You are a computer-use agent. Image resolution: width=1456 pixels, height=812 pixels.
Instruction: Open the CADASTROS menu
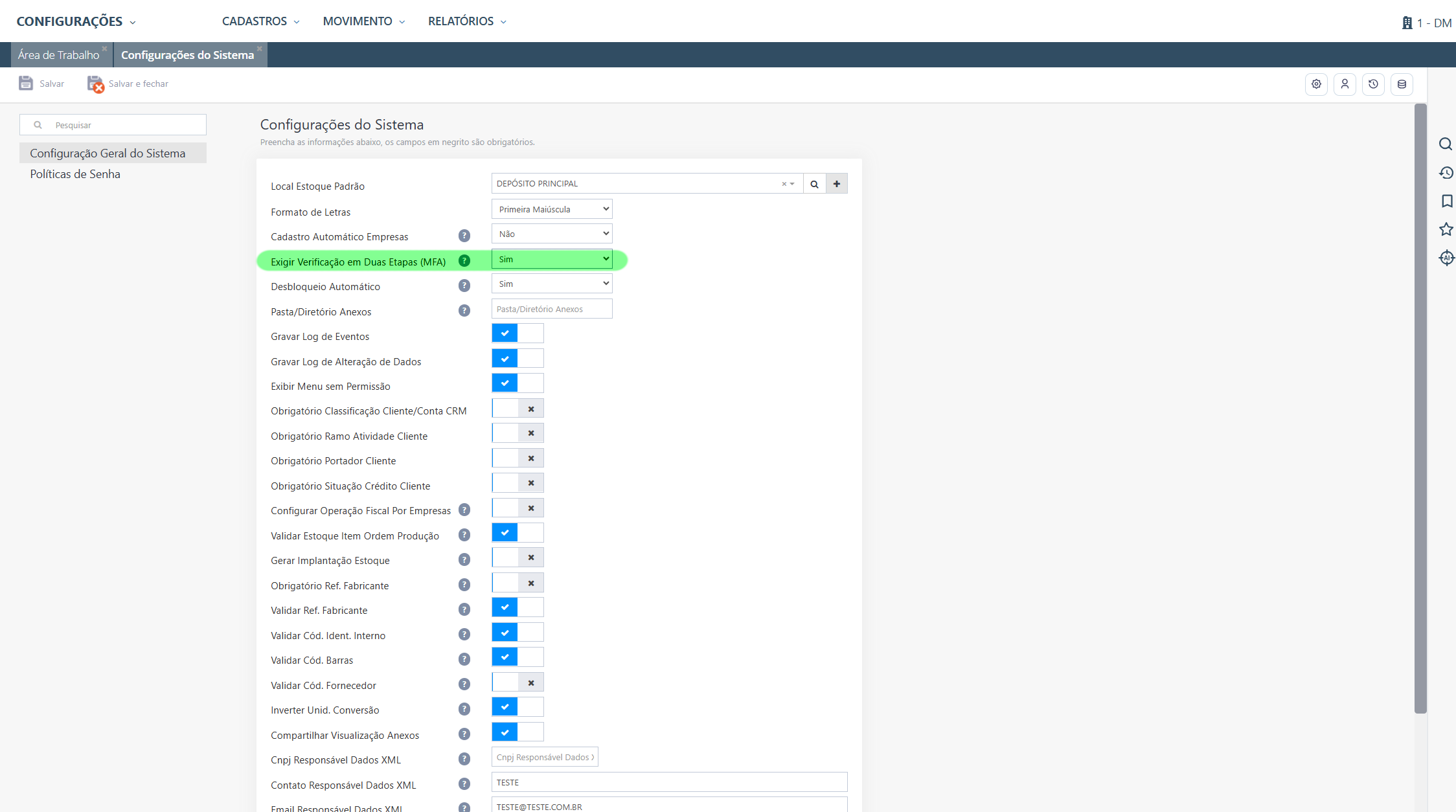pos(260,21)
